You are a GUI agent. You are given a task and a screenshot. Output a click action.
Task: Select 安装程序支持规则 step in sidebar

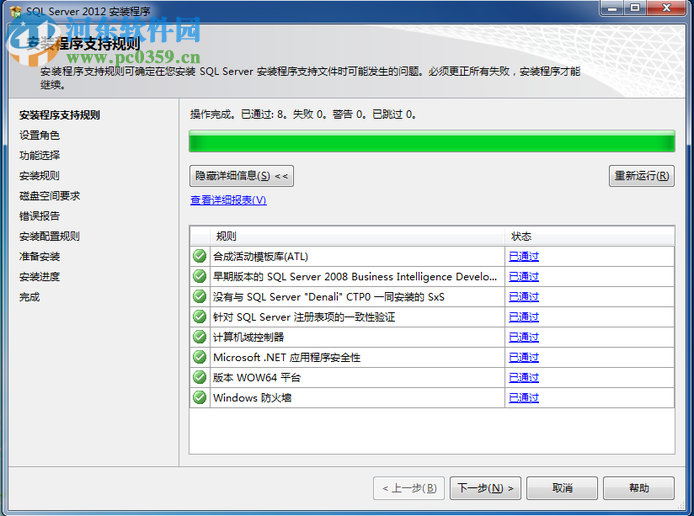click(60, 115)
